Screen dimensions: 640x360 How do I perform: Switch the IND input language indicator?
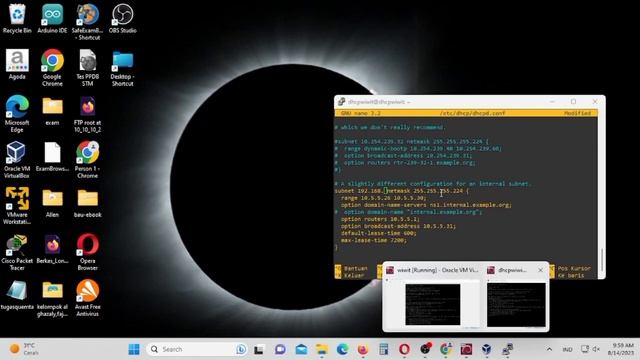point(567,349)
